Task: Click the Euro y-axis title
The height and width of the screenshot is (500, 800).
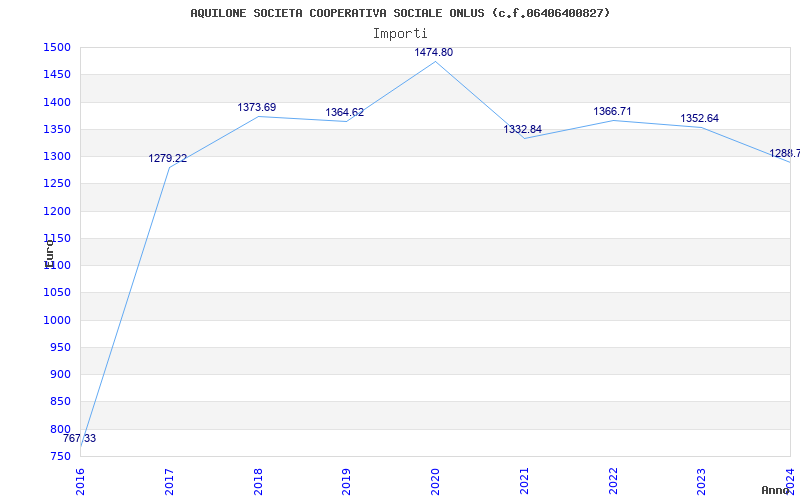Action: coord(49,254)
